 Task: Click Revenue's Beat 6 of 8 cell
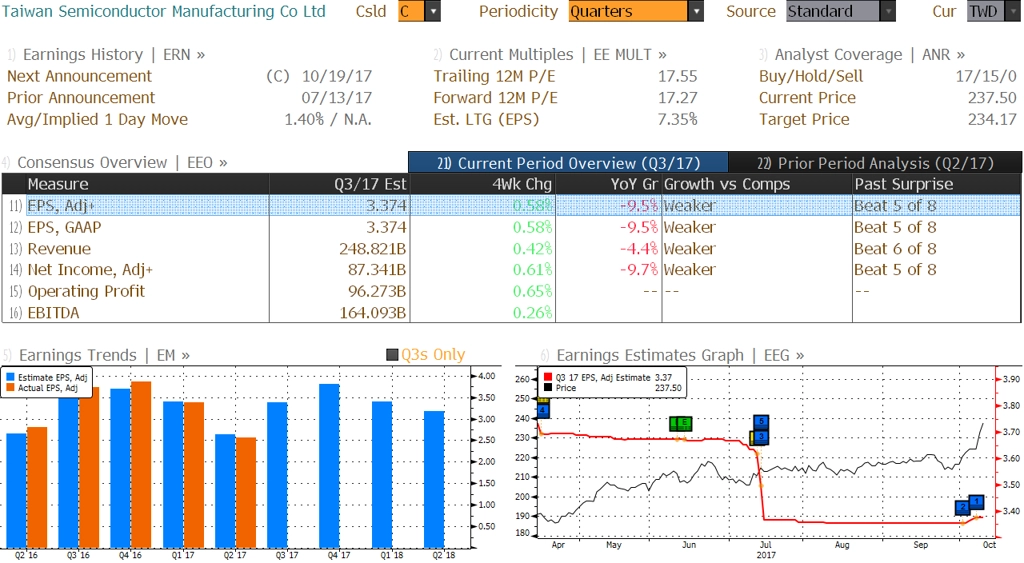pyautogui.click(x=895, y=249)
